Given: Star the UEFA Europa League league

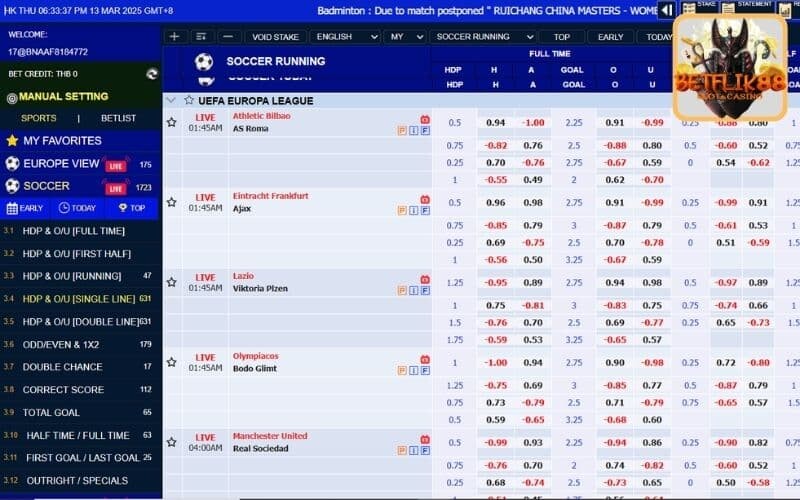Looking at the screenshot, I should point(189,101).
